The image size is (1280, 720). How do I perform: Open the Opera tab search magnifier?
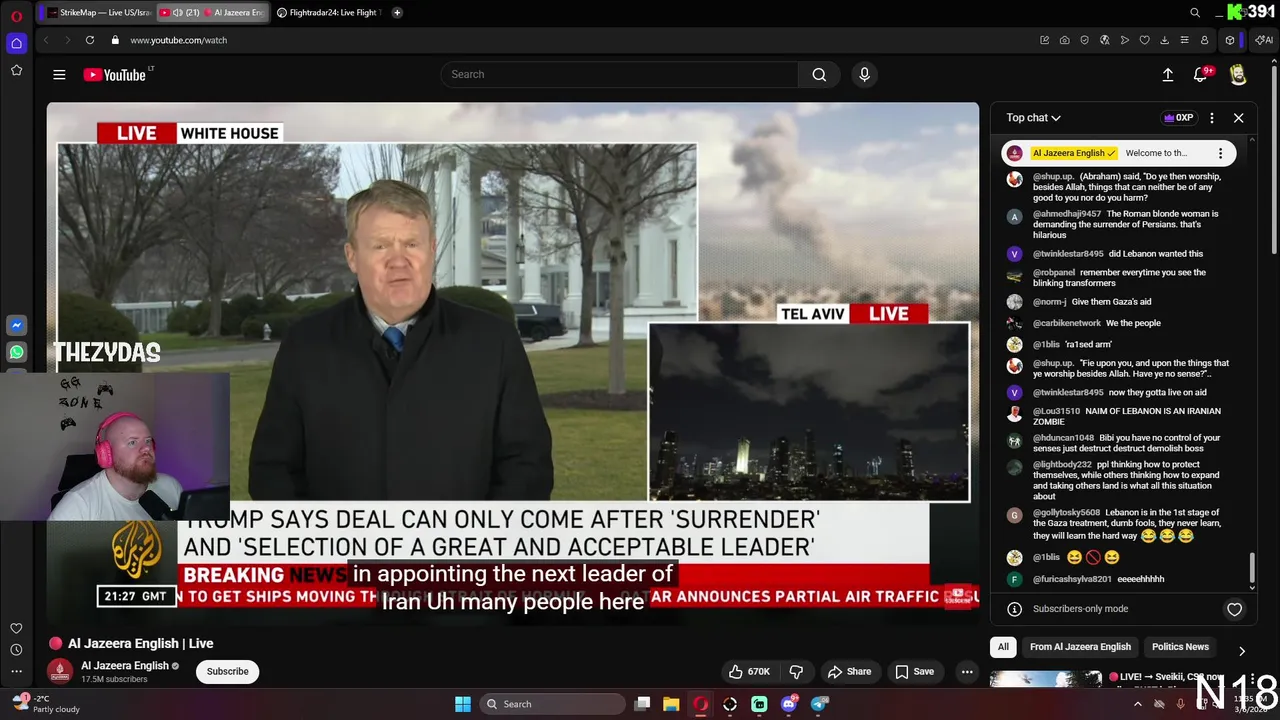(x=1195, y=13)
